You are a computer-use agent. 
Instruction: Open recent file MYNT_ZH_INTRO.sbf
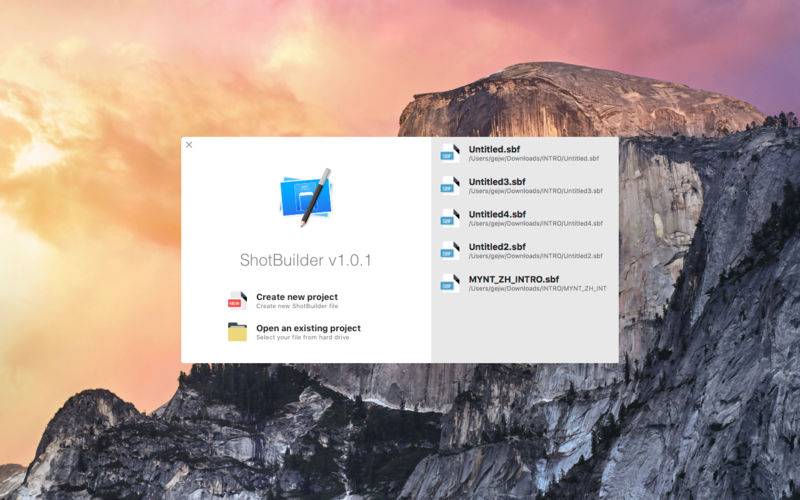click(525, 283)
